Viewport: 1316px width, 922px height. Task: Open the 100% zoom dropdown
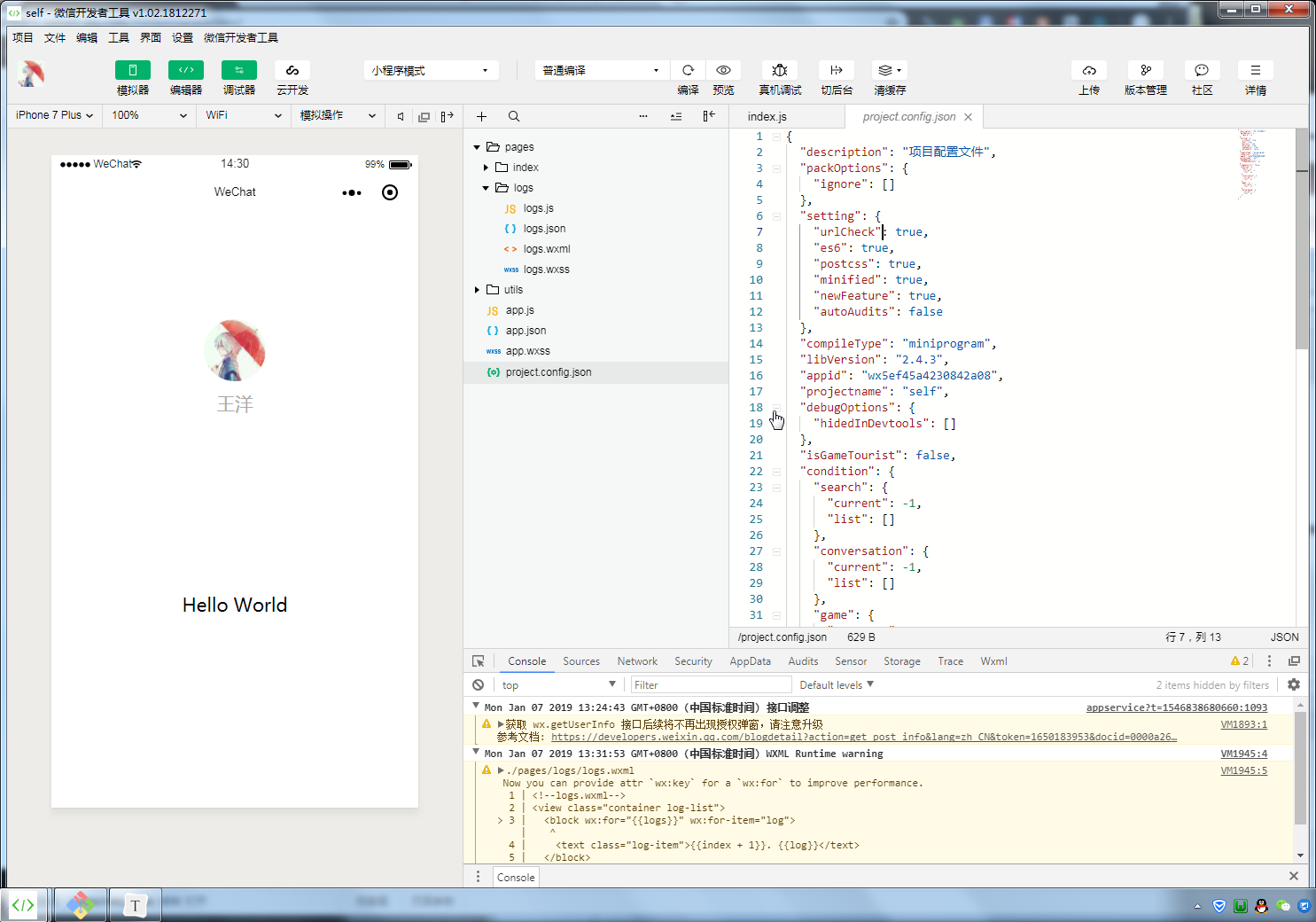click(x=149, y=115)
